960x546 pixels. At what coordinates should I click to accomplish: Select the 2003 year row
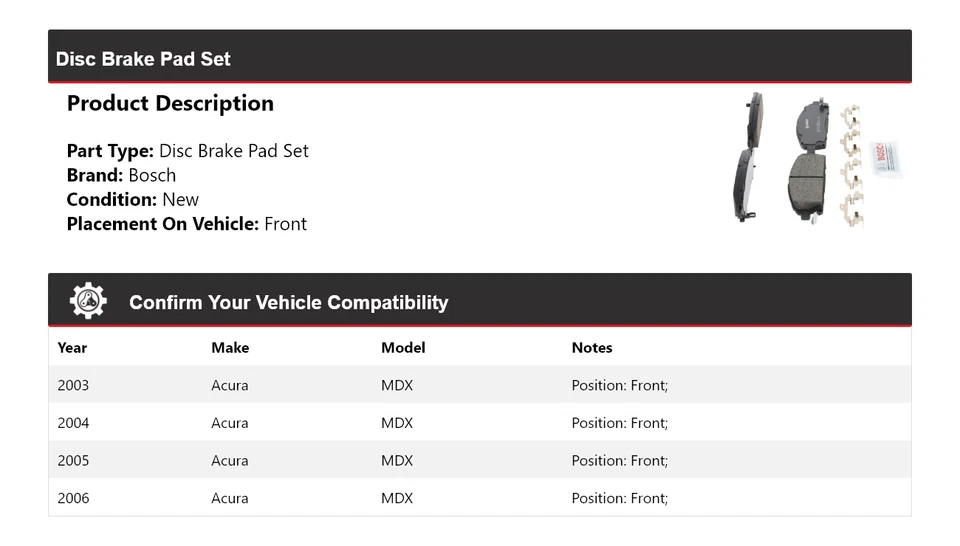(73, 385)
